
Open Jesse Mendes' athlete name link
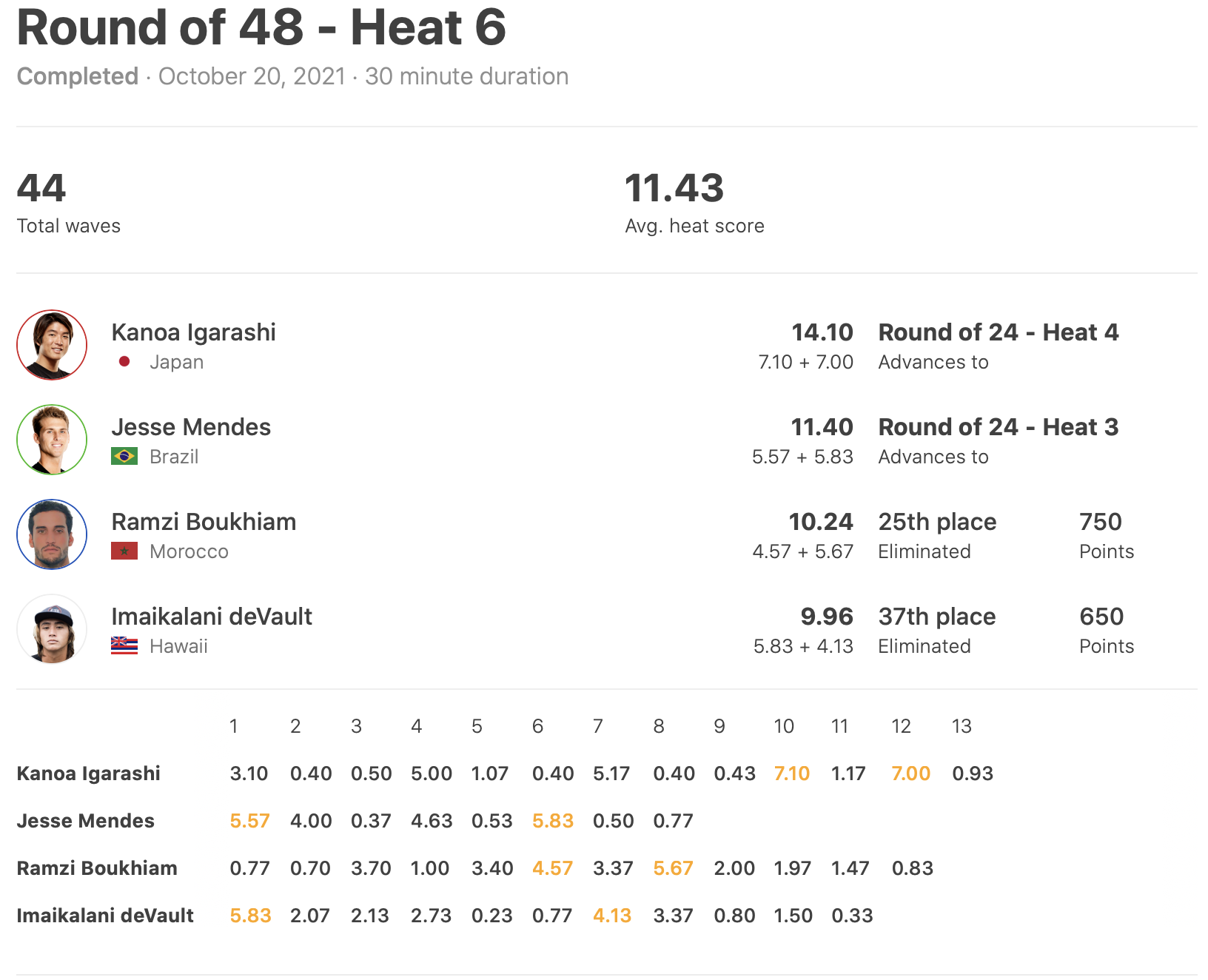(x=191, y=427)
